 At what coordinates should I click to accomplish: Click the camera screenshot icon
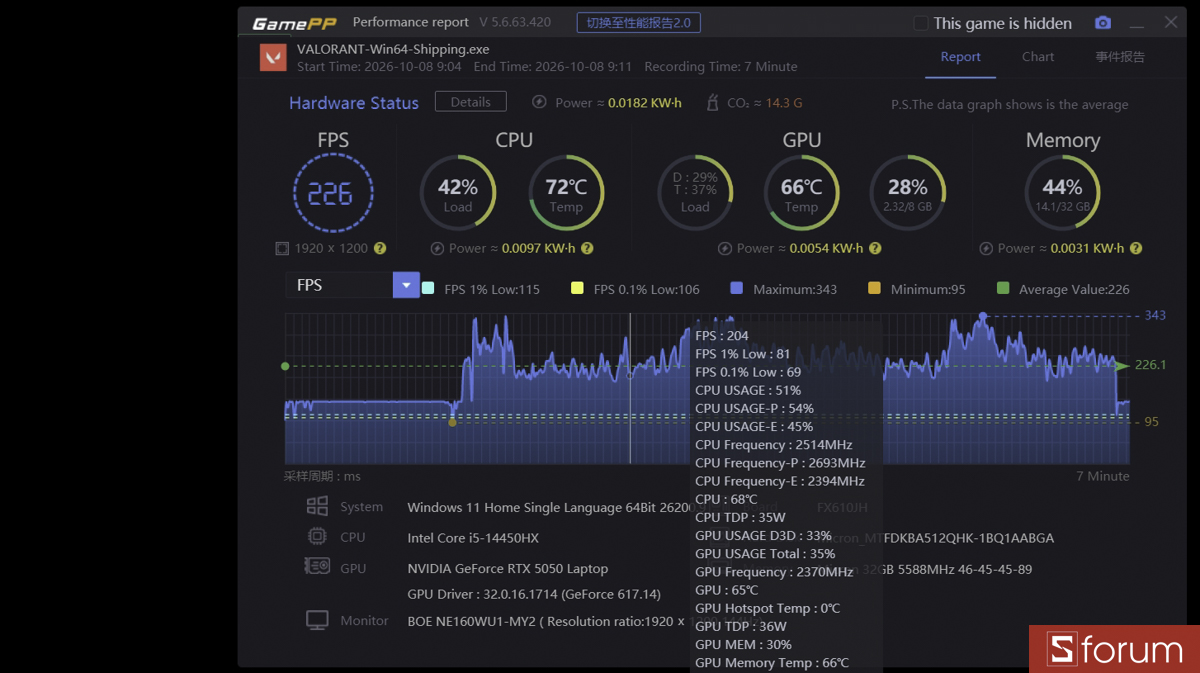click(x=1102, y=23)
